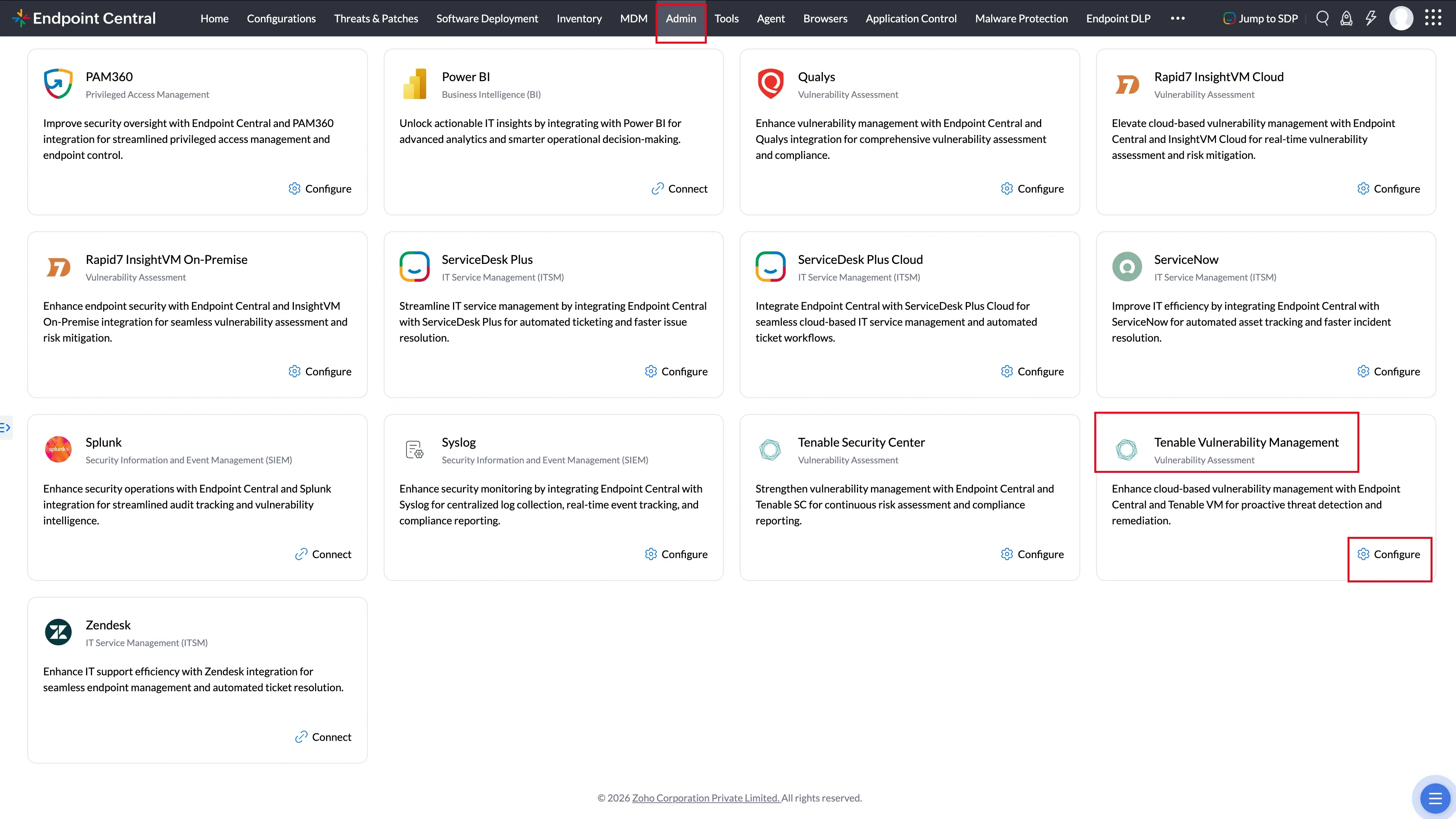Screen dimensions: 1456x819
Task: Click the PAM360 shield icon
Action: [58, 84]
